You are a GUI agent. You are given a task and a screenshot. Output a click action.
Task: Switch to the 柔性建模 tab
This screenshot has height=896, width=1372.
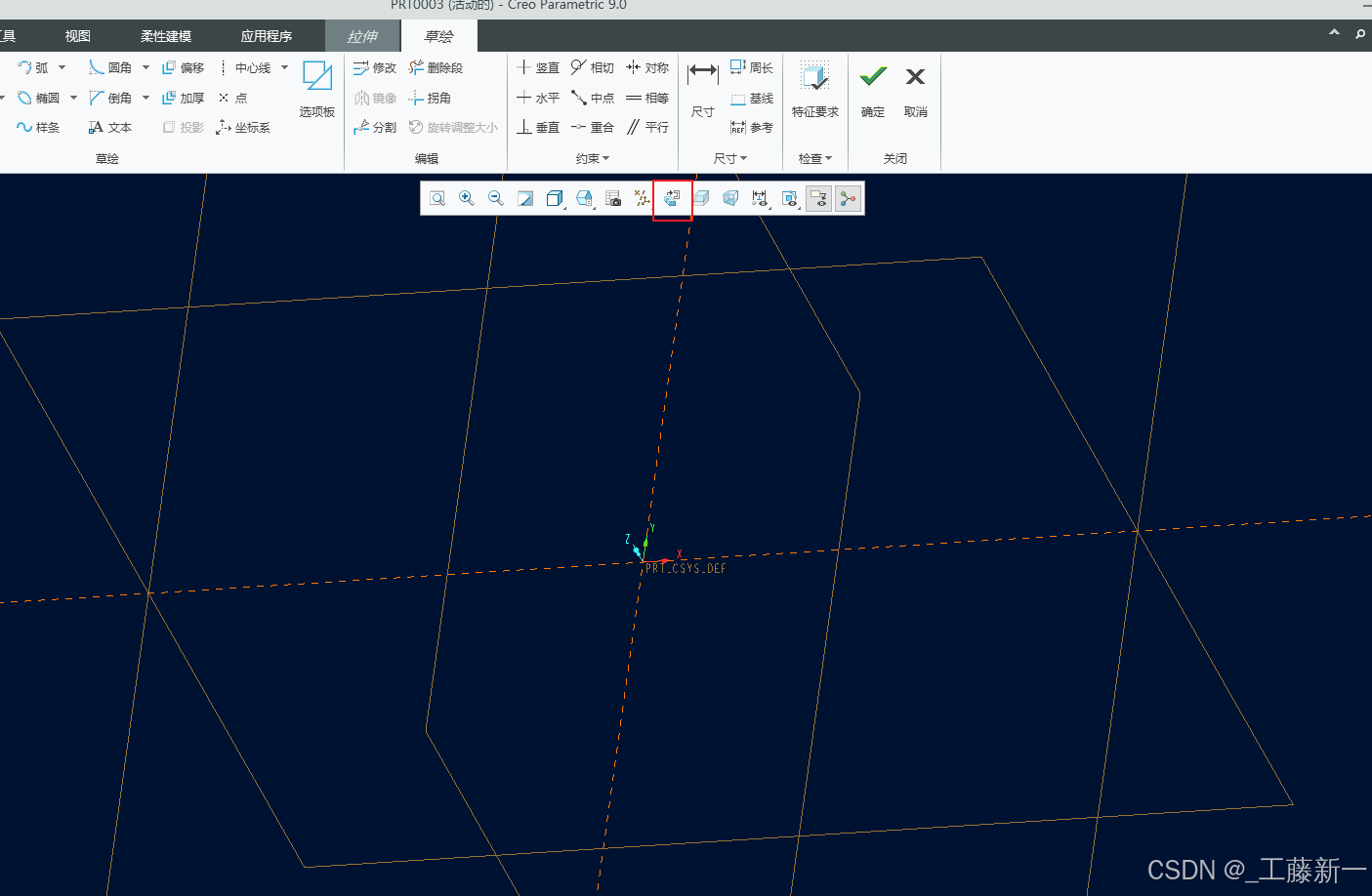pyautogui.click(x=166, y=36)
